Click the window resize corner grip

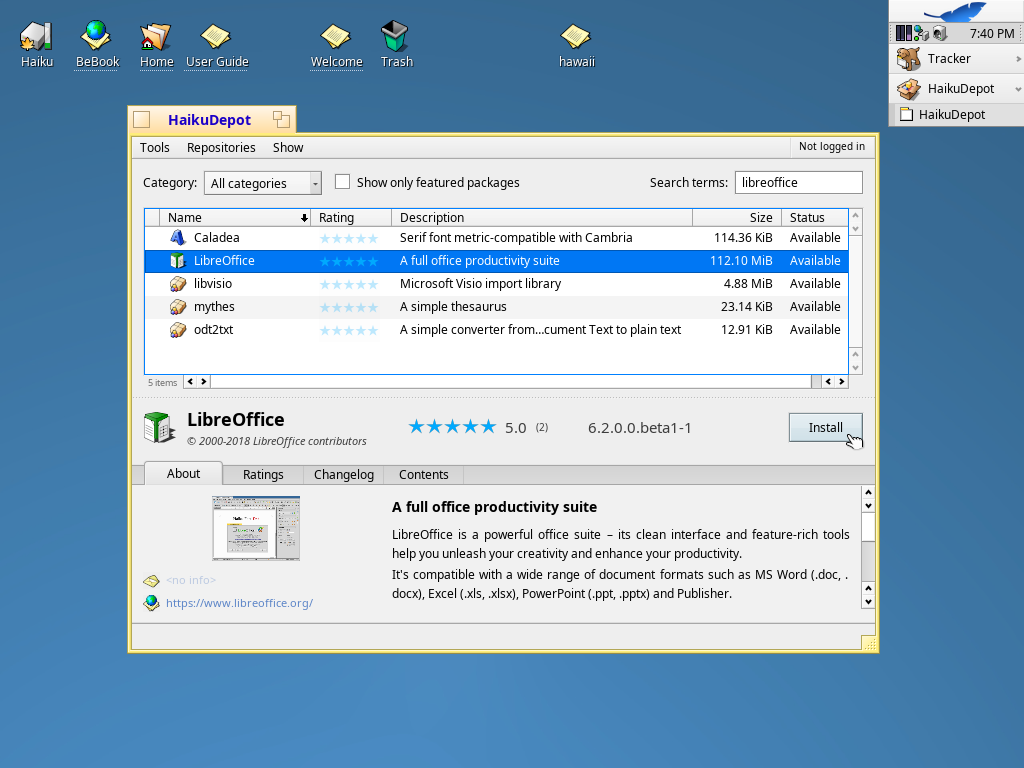click(869, 644)
